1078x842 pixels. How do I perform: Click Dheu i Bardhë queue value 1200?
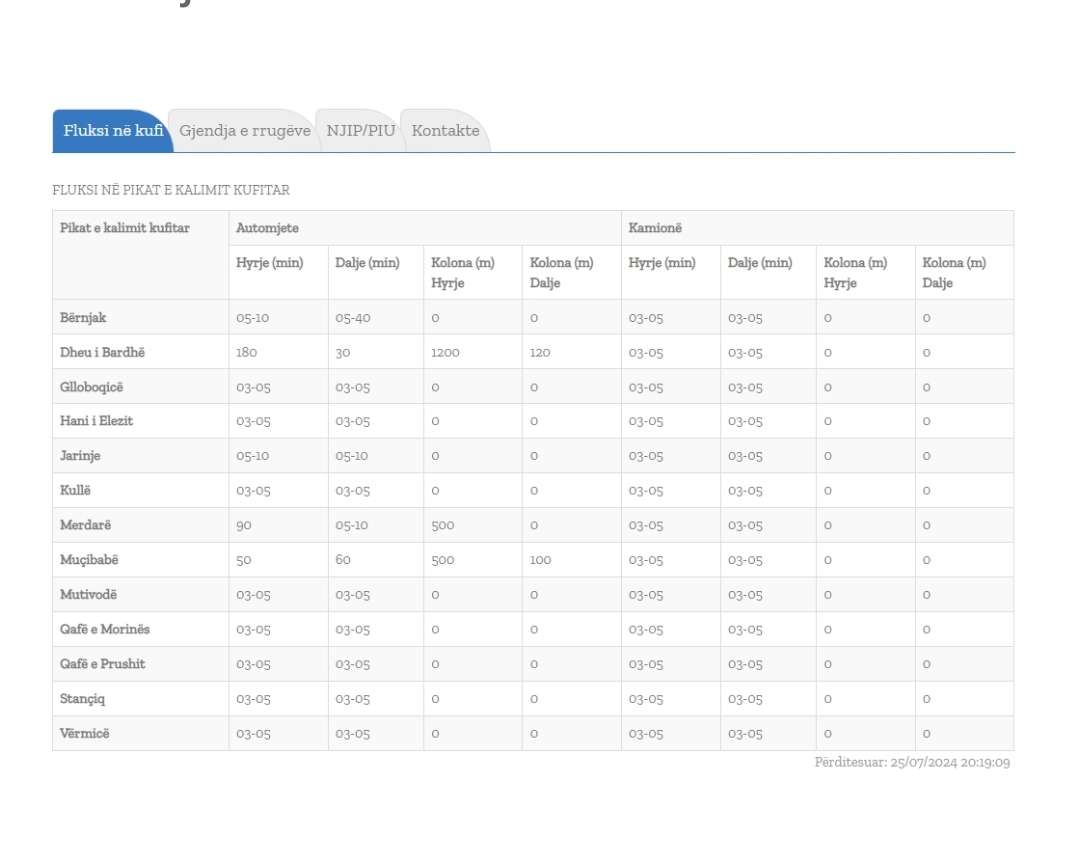click(x=445, y=353)
